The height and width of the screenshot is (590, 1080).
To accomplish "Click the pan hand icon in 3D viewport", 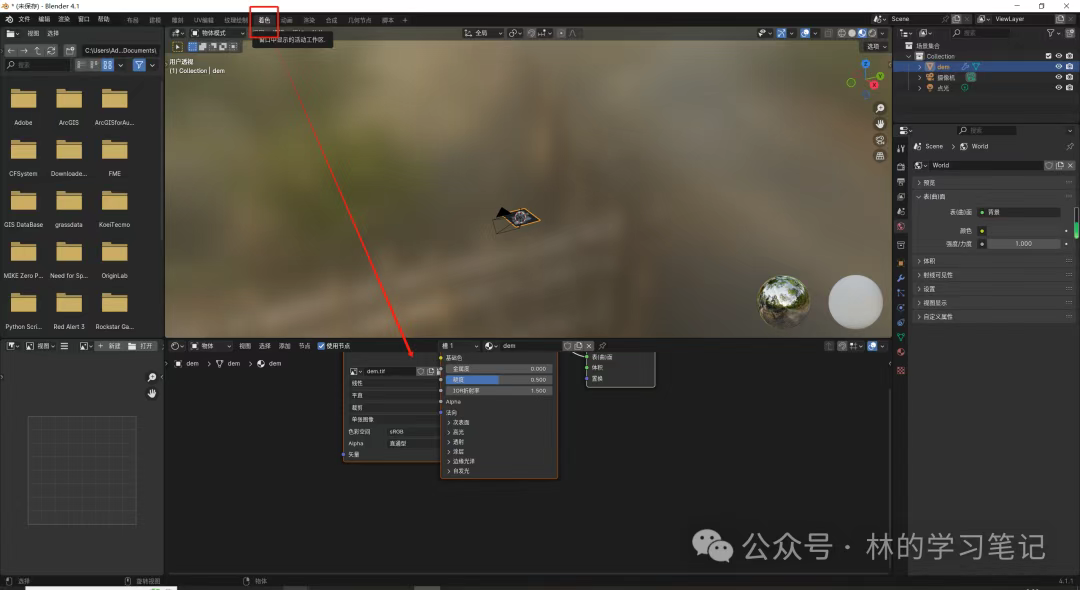I will click(x=880, y=124).
